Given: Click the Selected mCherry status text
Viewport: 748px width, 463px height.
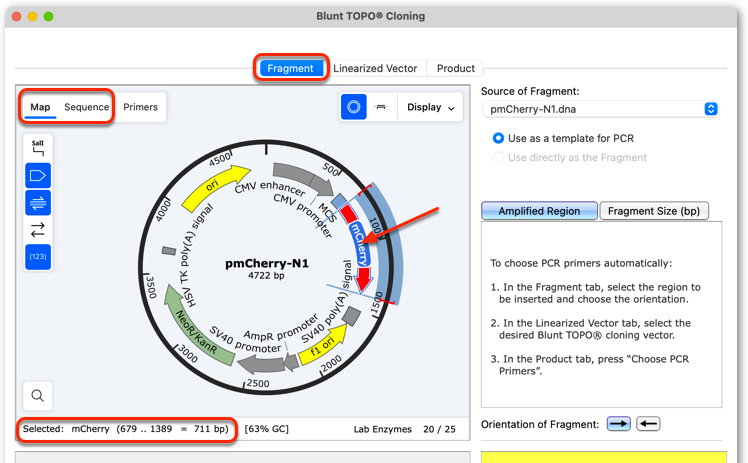Looking at the screenshot, I should tap(126, 429).
